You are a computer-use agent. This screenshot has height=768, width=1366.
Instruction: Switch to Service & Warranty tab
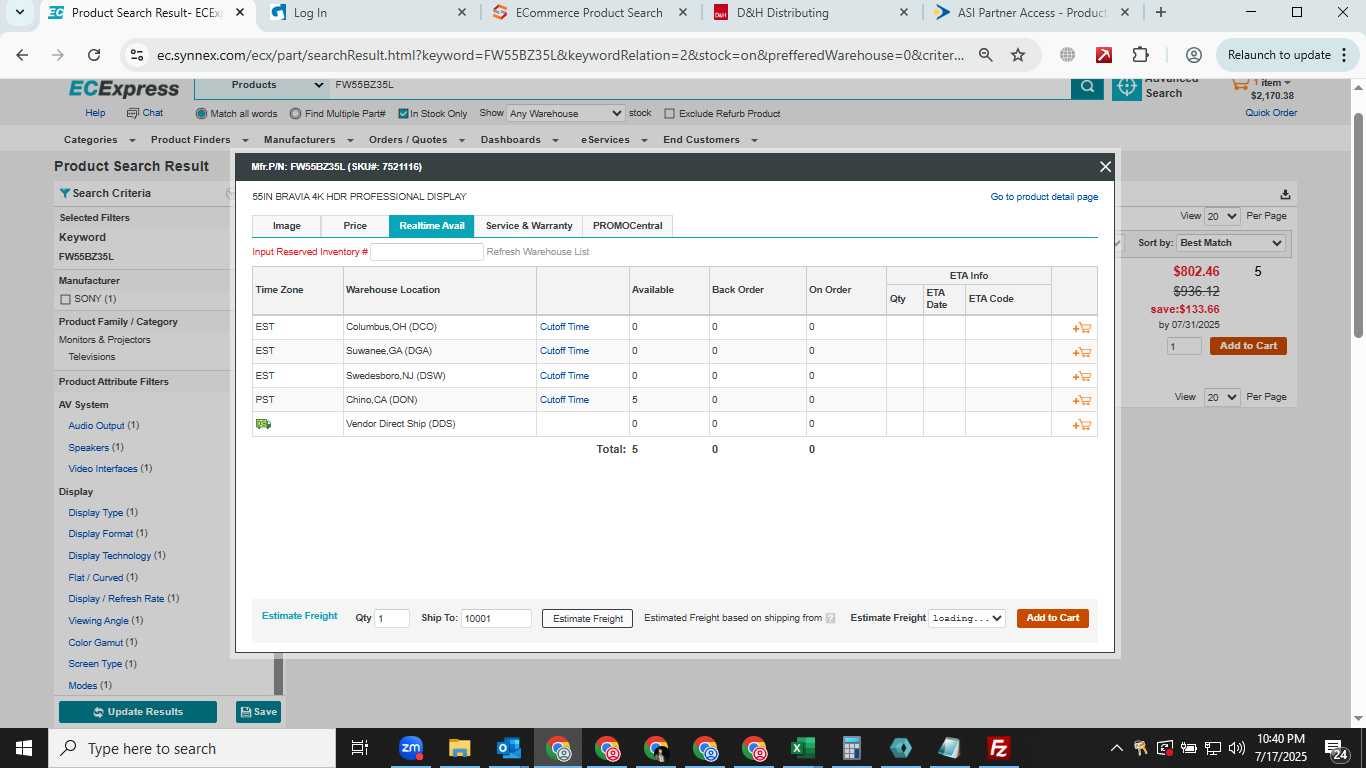point(529,226)
